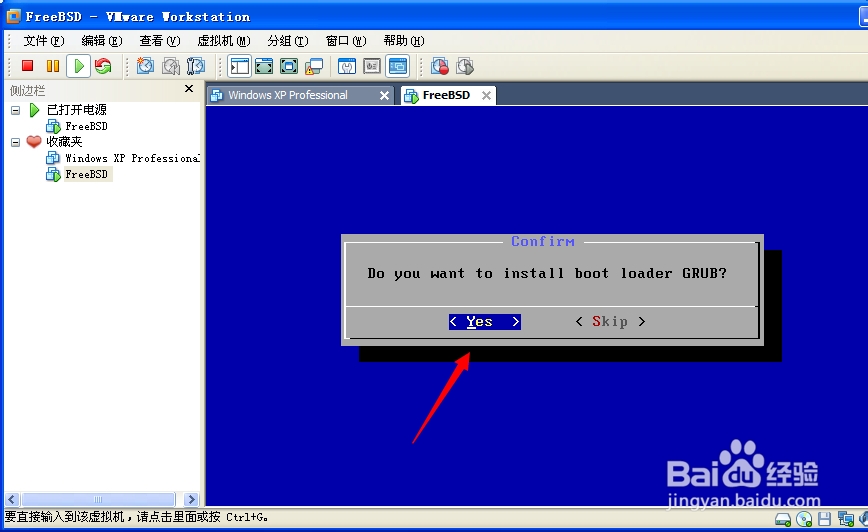
Task: Open the 编辑(E) menu
Action: click(x=101, y=41)
